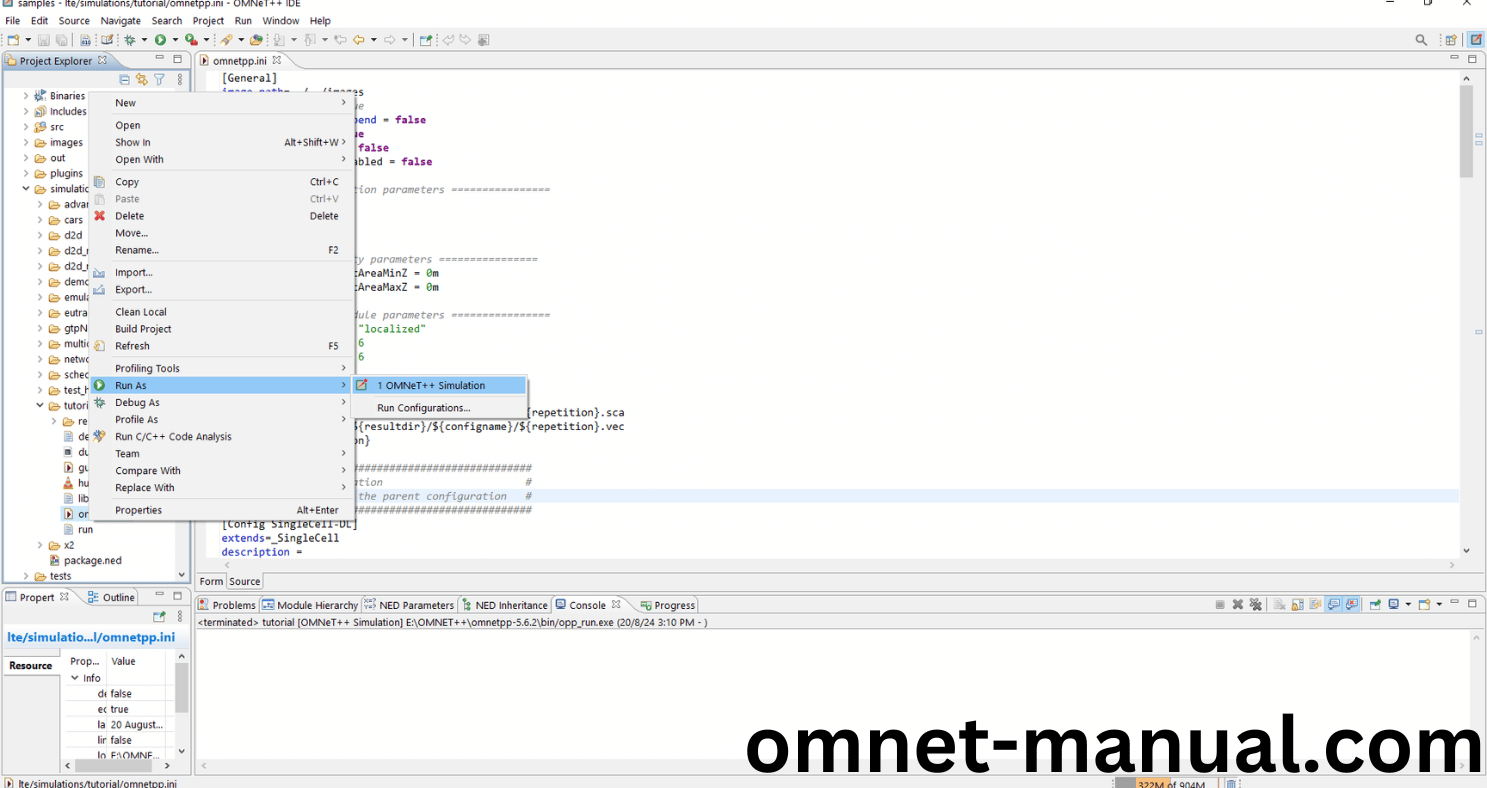This screenshot has width=1487, height=788.
Task: Click the Pin Console icon
Action: point(1375,605)
